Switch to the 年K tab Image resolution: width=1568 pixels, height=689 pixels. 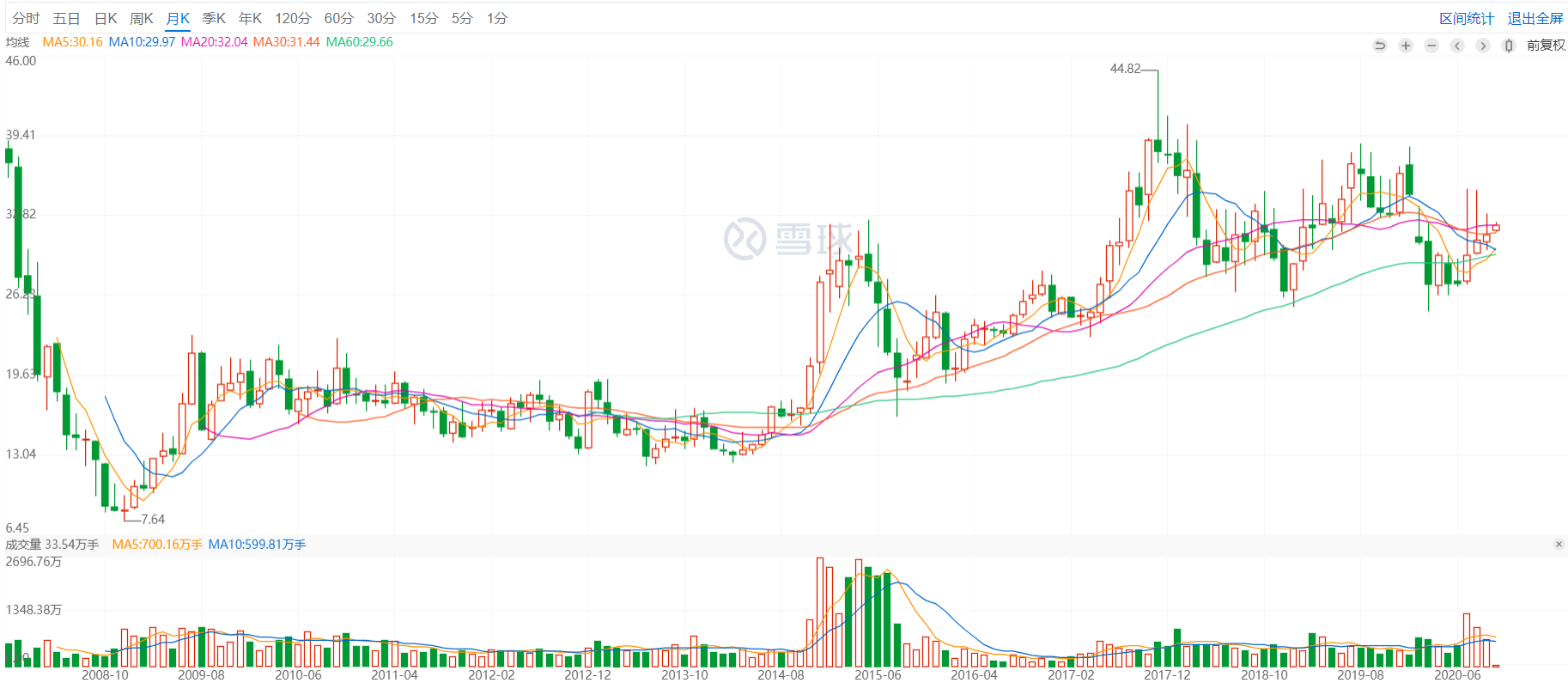point(250,18)
